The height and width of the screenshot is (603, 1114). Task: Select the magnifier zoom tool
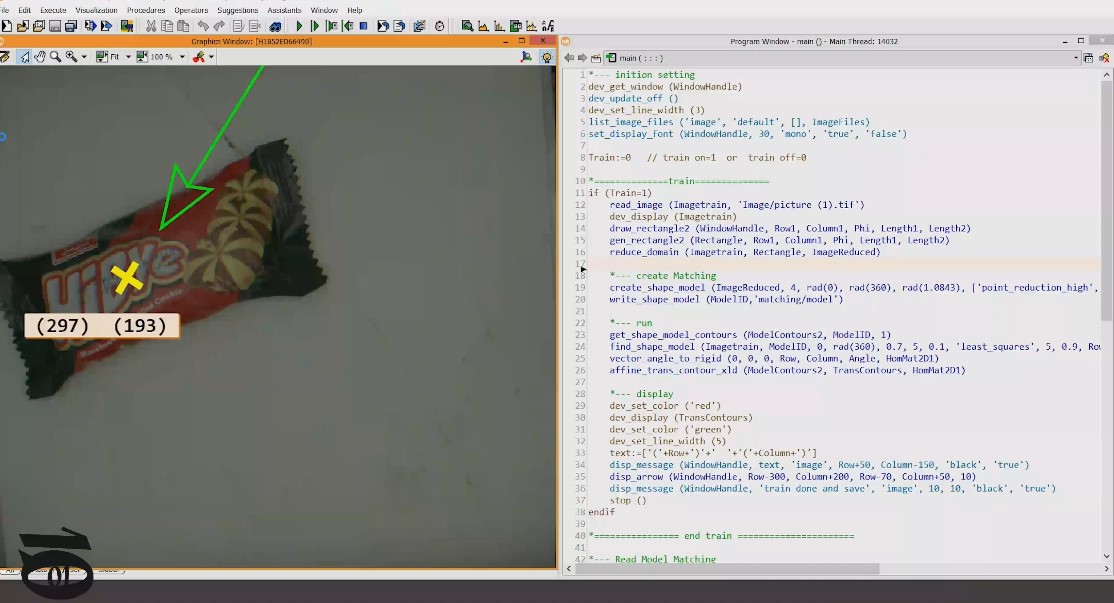click(55, 57)
